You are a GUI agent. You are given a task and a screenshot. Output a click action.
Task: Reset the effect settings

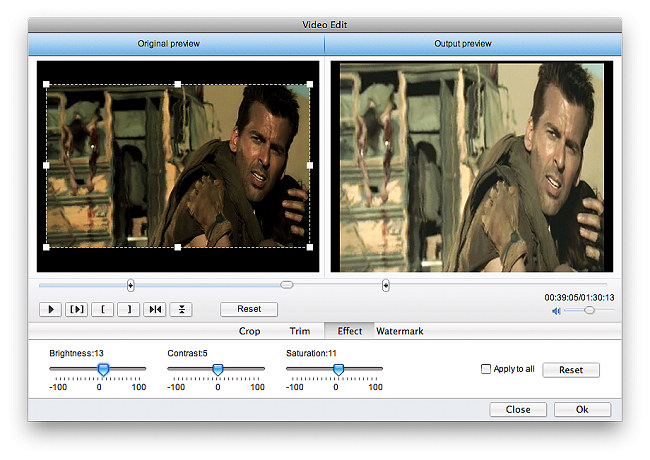tap(571, 370)
